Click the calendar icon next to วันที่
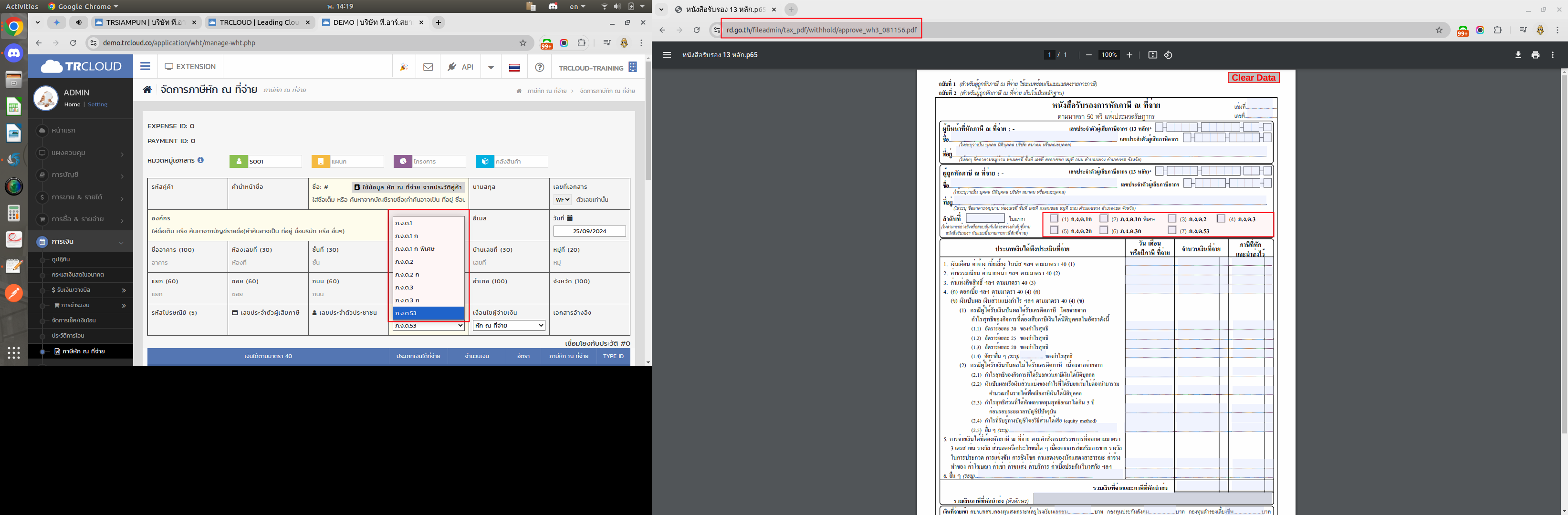The height and width of the screenshot is (515, 1568). coord(570,217)
